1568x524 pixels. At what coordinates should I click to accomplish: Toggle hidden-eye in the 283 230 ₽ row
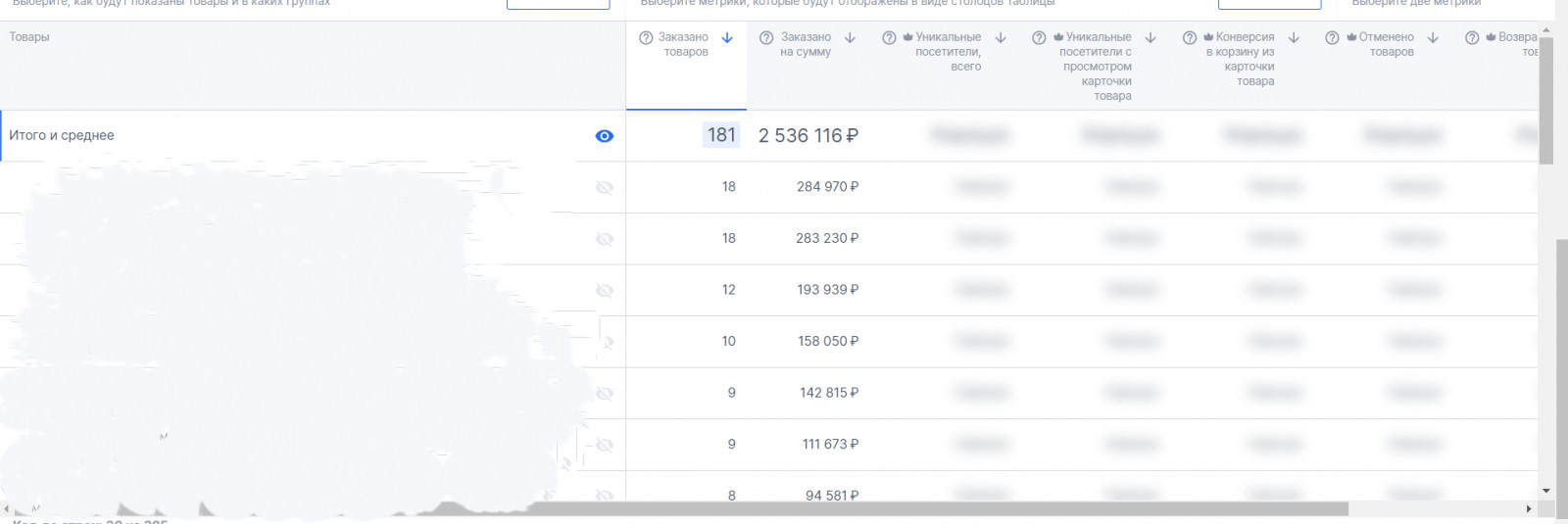pyautogui.click(x=605, y=239)
